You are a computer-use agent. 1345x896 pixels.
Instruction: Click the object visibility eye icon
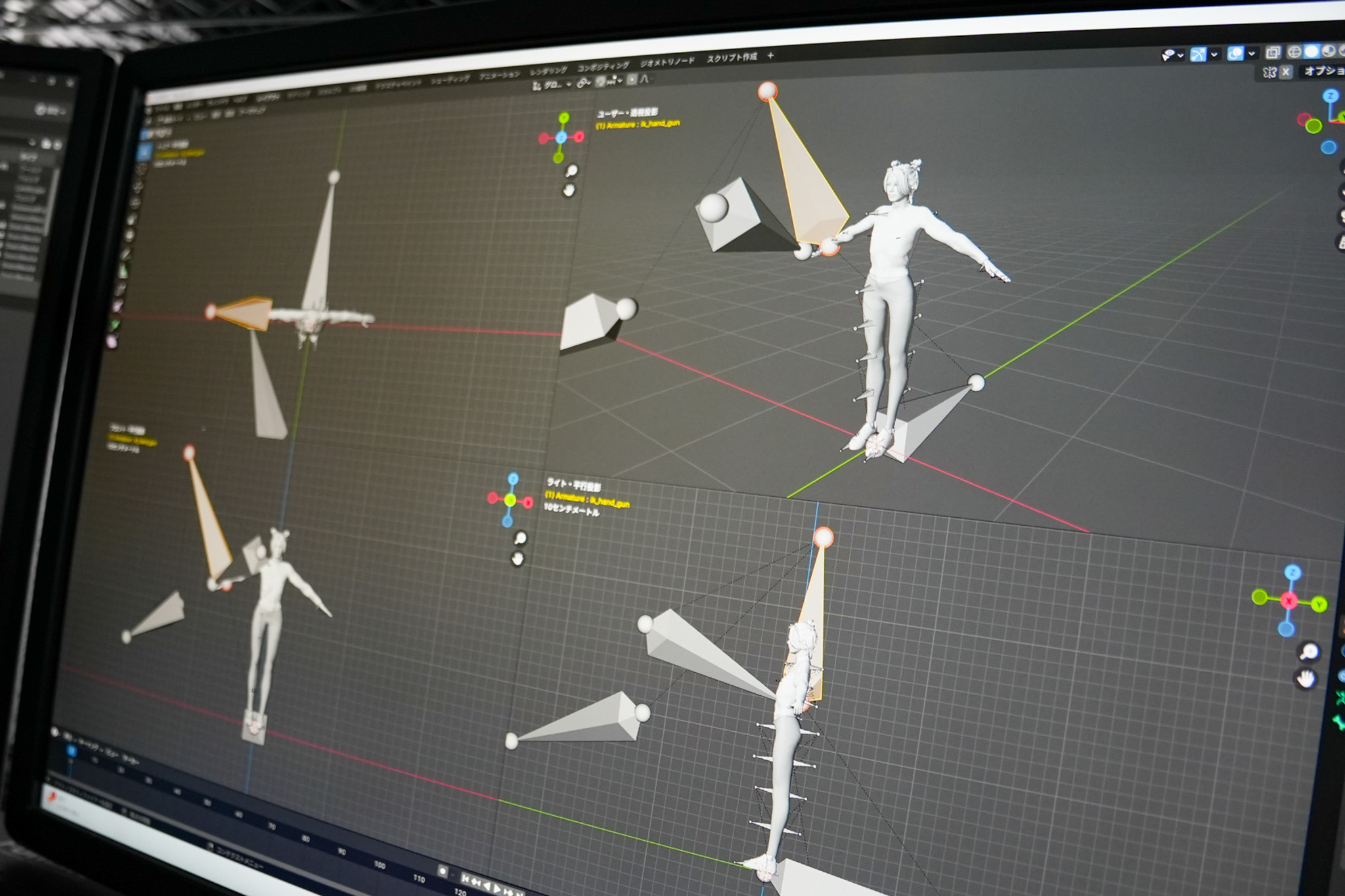[x=1168, y=55]
